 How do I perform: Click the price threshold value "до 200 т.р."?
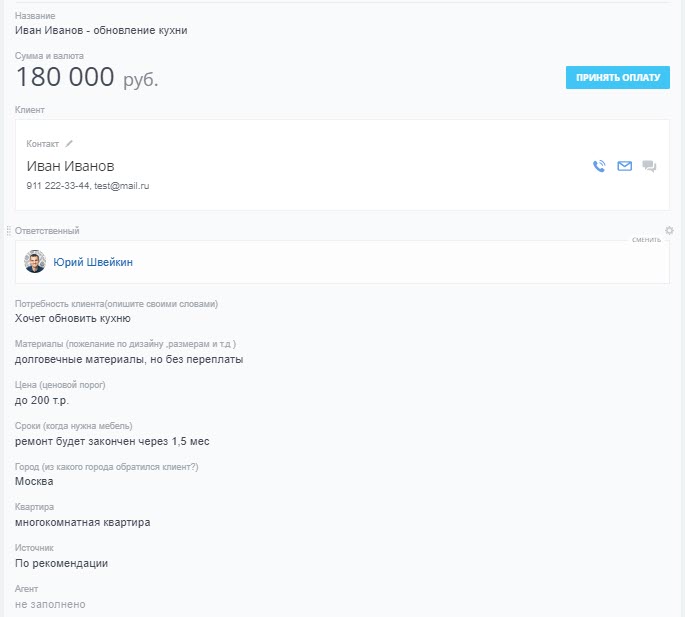[42, 400]
